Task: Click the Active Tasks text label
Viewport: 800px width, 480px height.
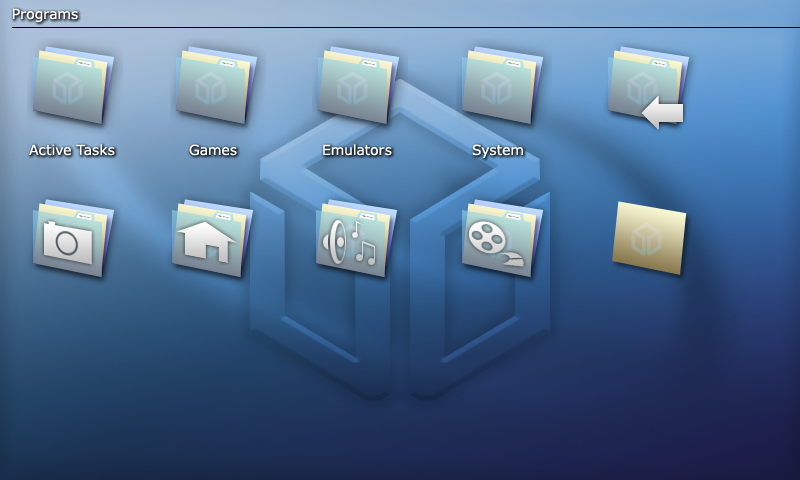Action: pyautogui.click(x=72, y=150)
